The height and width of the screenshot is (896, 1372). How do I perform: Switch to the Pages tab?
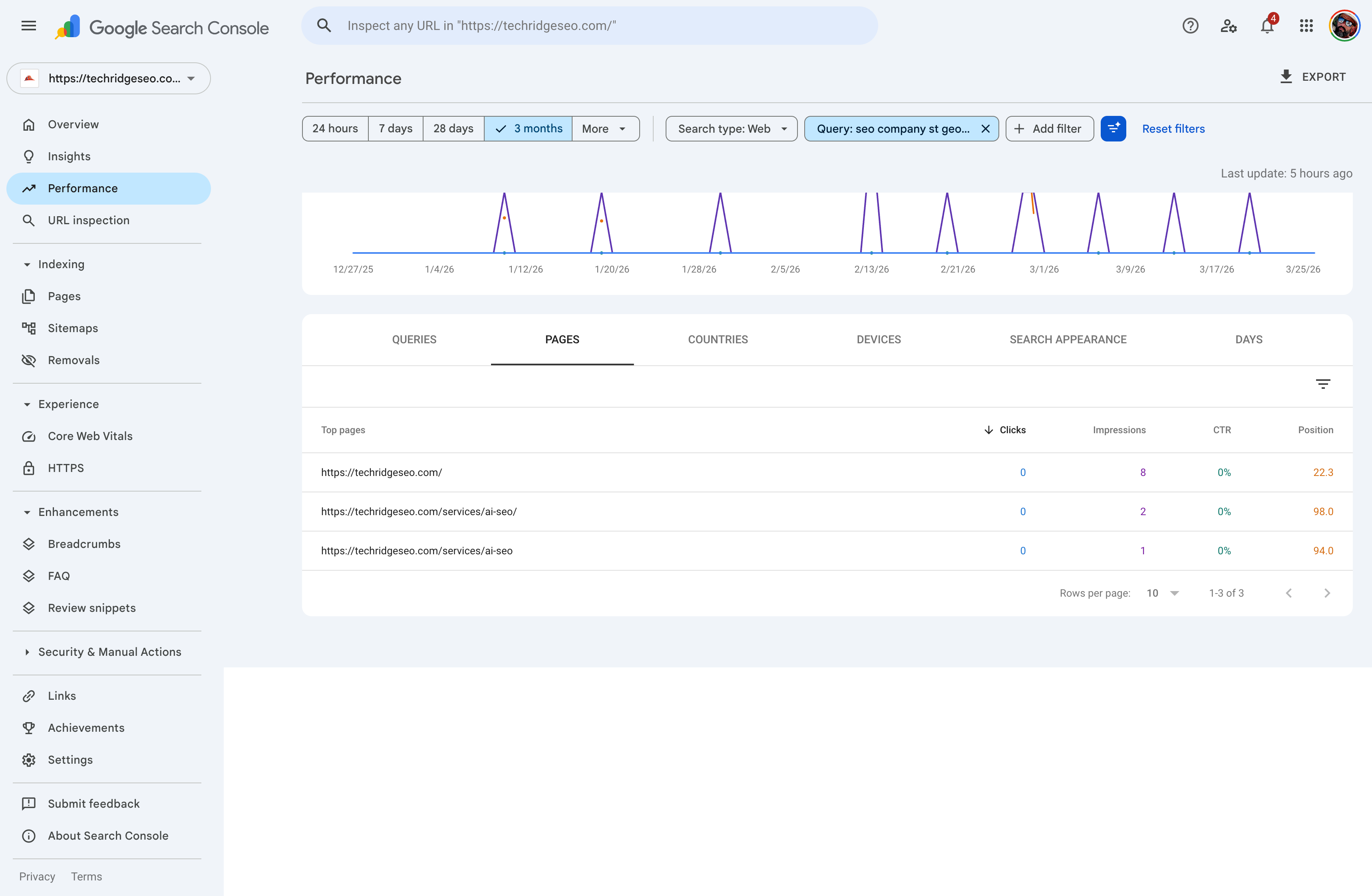[x=562, y=340]
